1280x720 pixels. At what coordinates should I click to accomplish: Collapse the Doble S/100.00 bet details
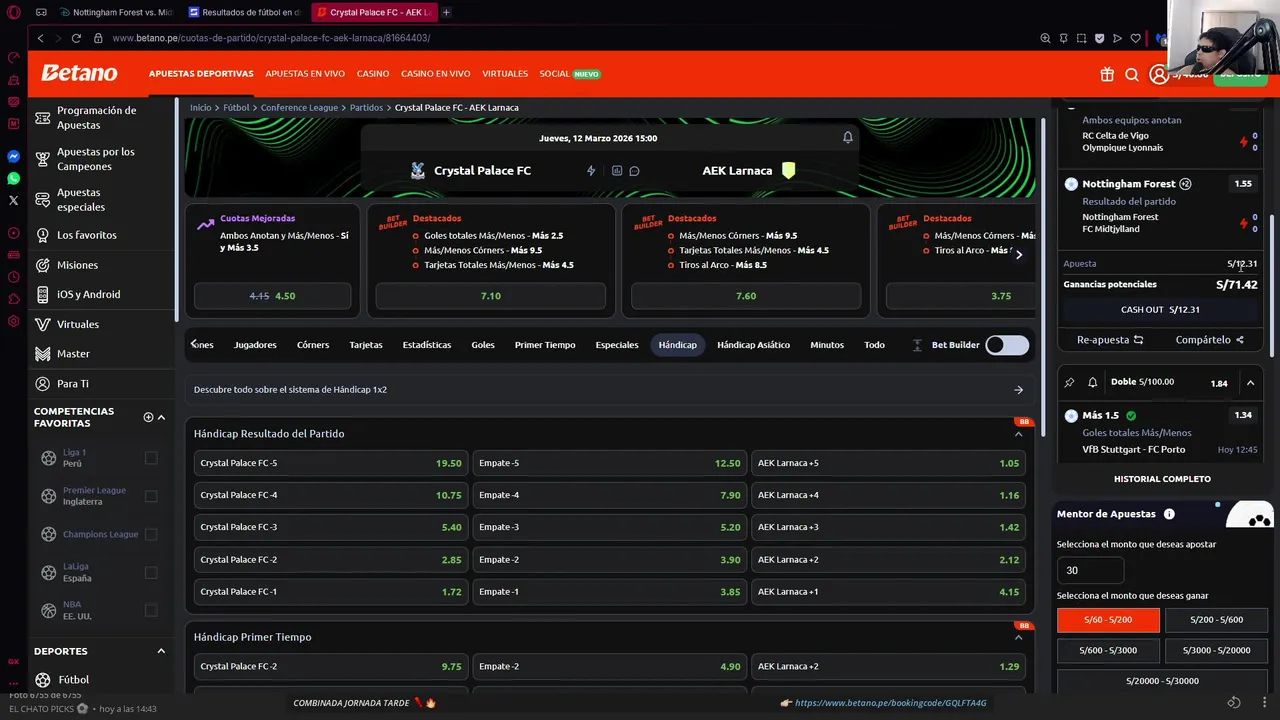(1250, 383)
